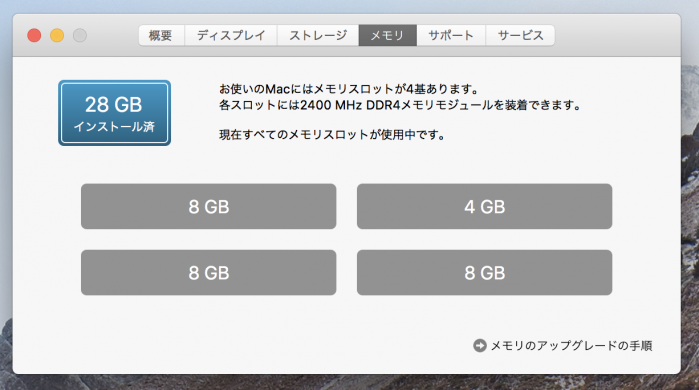
Task: Select the bottom-left 8 GB memory slot
Action: point(209,272)
